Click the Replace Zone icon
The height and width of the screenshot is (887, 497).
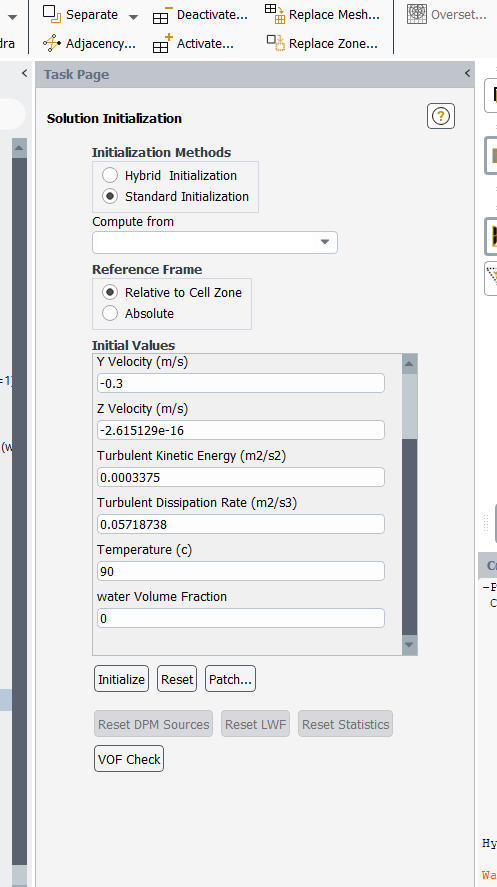(x=276, y=43)
